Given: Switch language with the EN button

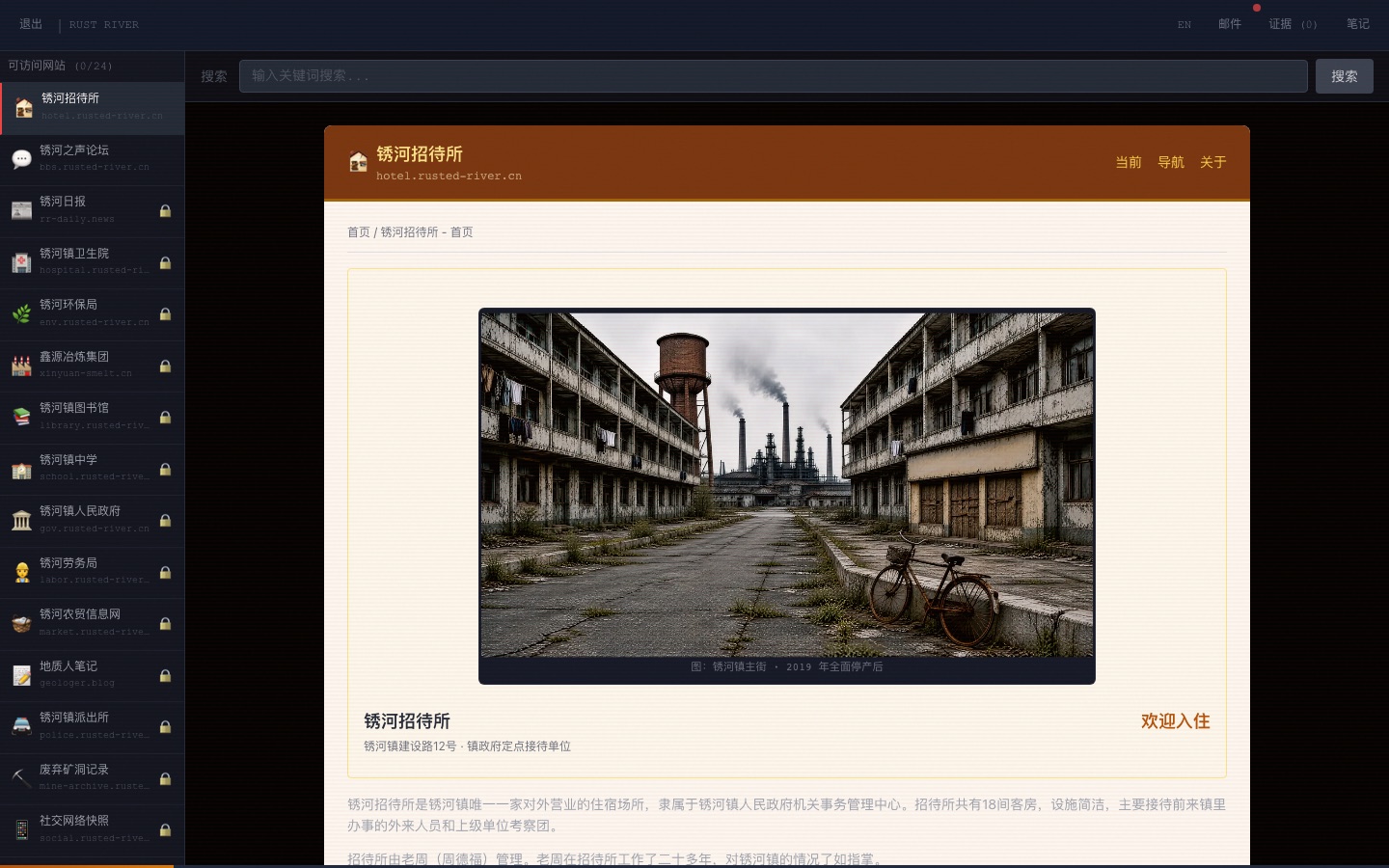Looking at the screenshot, I should pyautogui.click(x=1185, y=25).
